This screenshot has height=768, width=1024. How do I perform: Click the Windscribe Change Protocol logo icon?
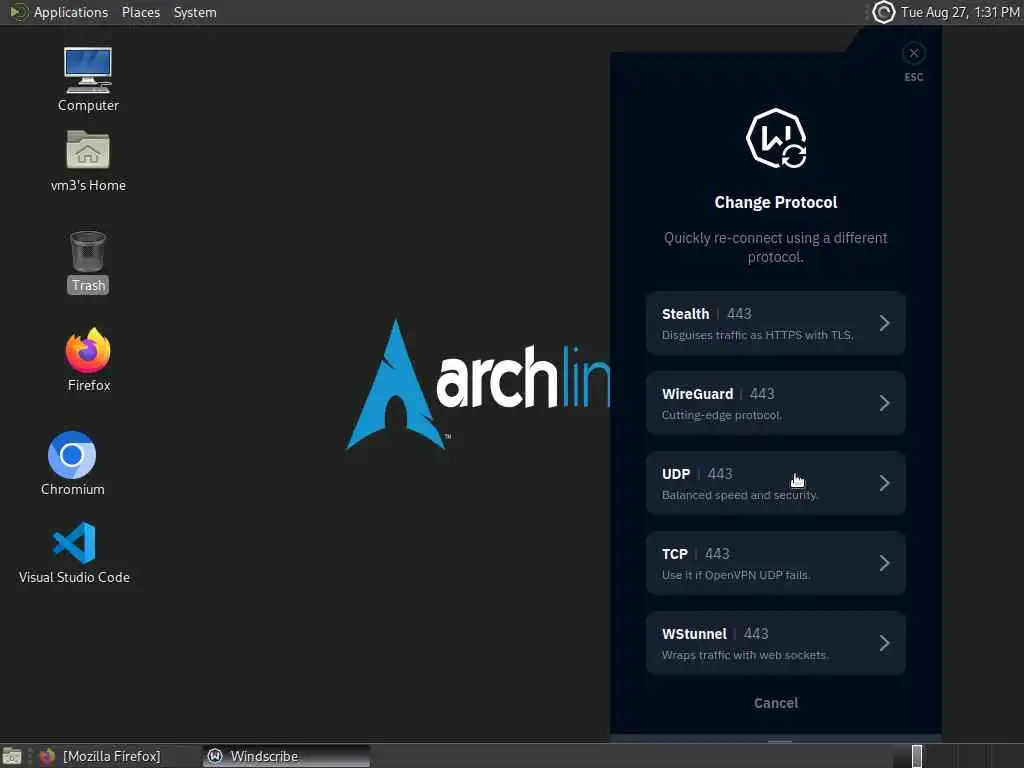tap(776, 138)
